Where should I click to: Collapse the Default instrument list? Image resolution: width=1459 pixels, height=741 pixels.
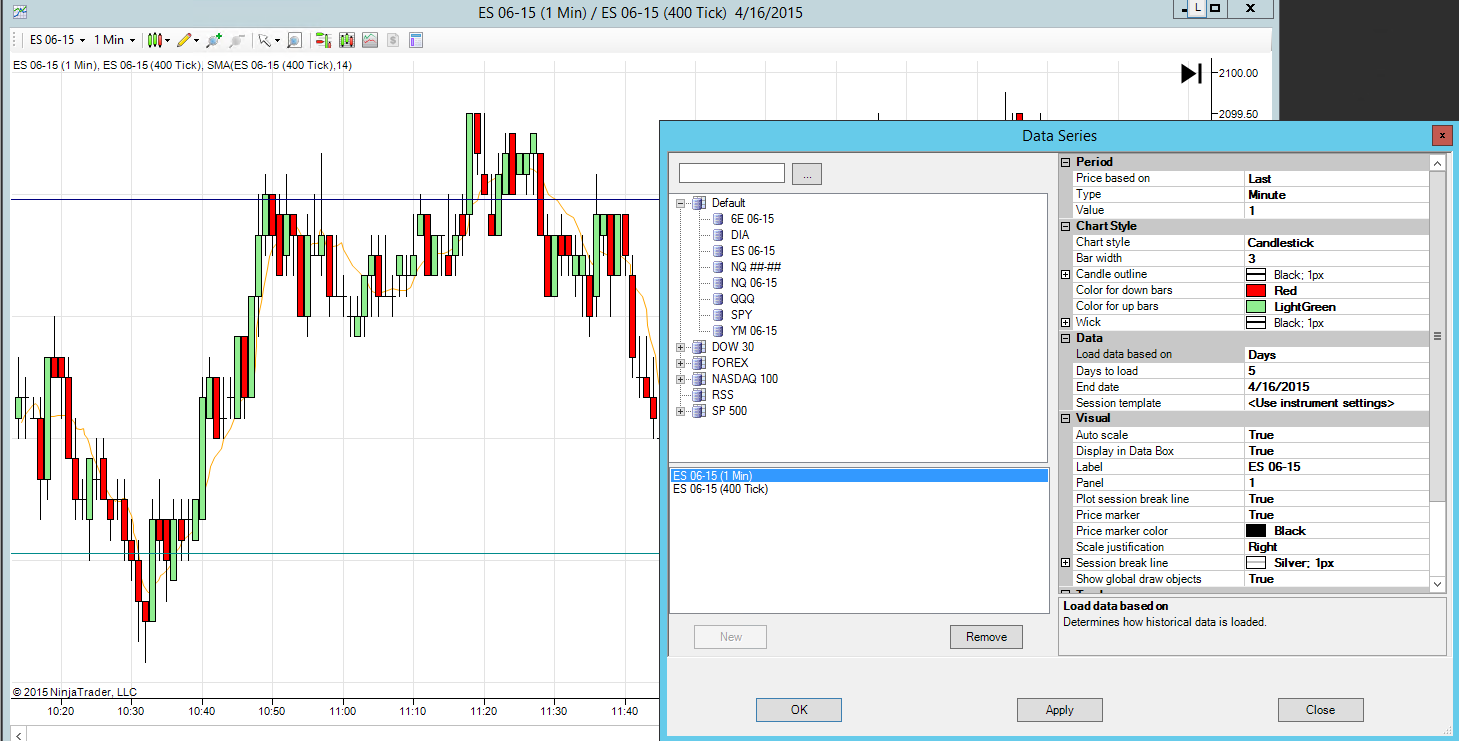(681, 203)
